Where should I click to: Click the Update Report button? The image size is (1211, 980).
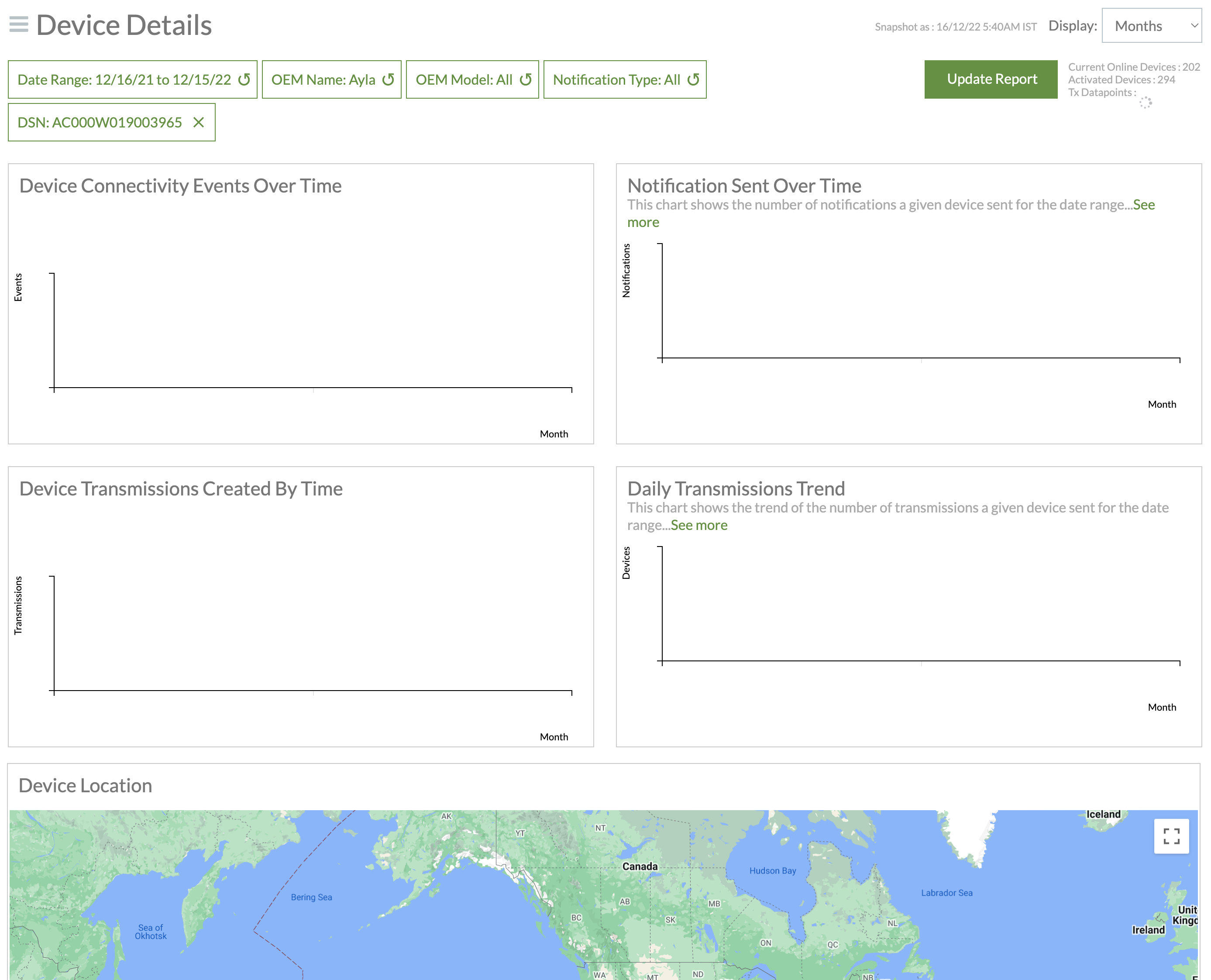point(991,79)
